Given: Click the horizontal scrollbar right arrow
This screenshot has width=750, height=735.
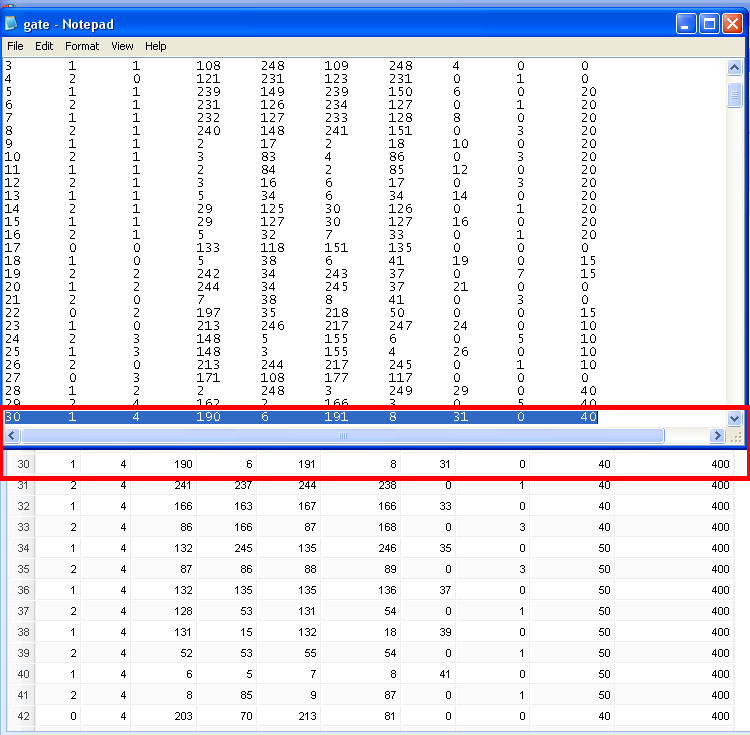Looking at the screenshot, I should click(x=717, y=436).
